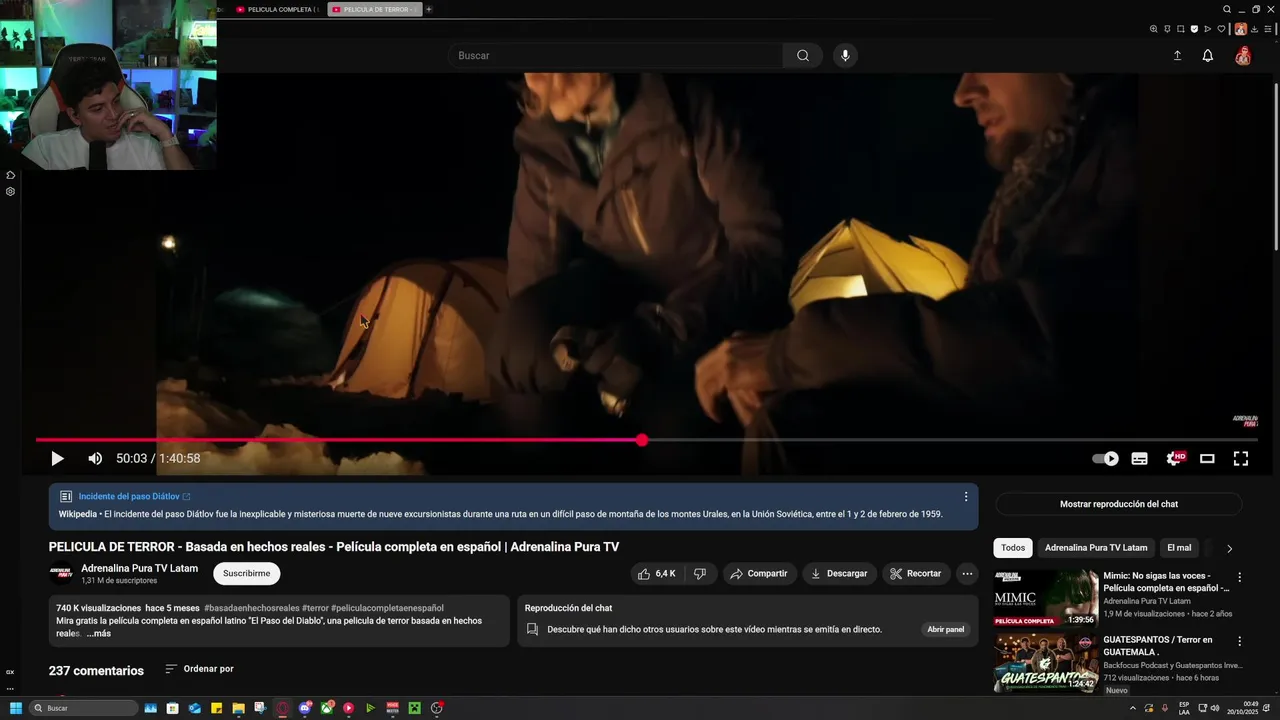This screenshot has height=720, width=1280.
Task: Click the Suscribirme button
Action: pos(246,574)
